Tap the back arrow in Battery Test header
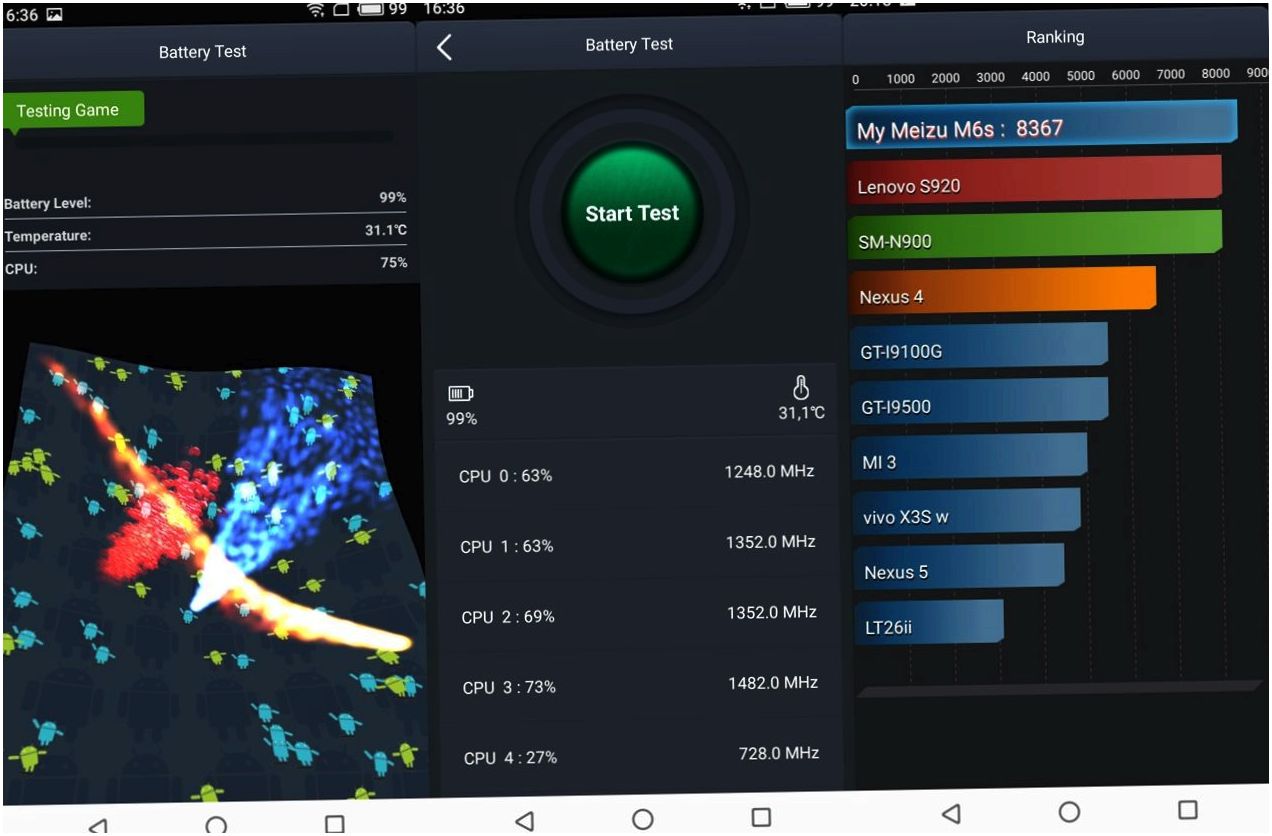Image resolution: width=1272 pixels, height=836 pixels. click(x=444, y=47)
